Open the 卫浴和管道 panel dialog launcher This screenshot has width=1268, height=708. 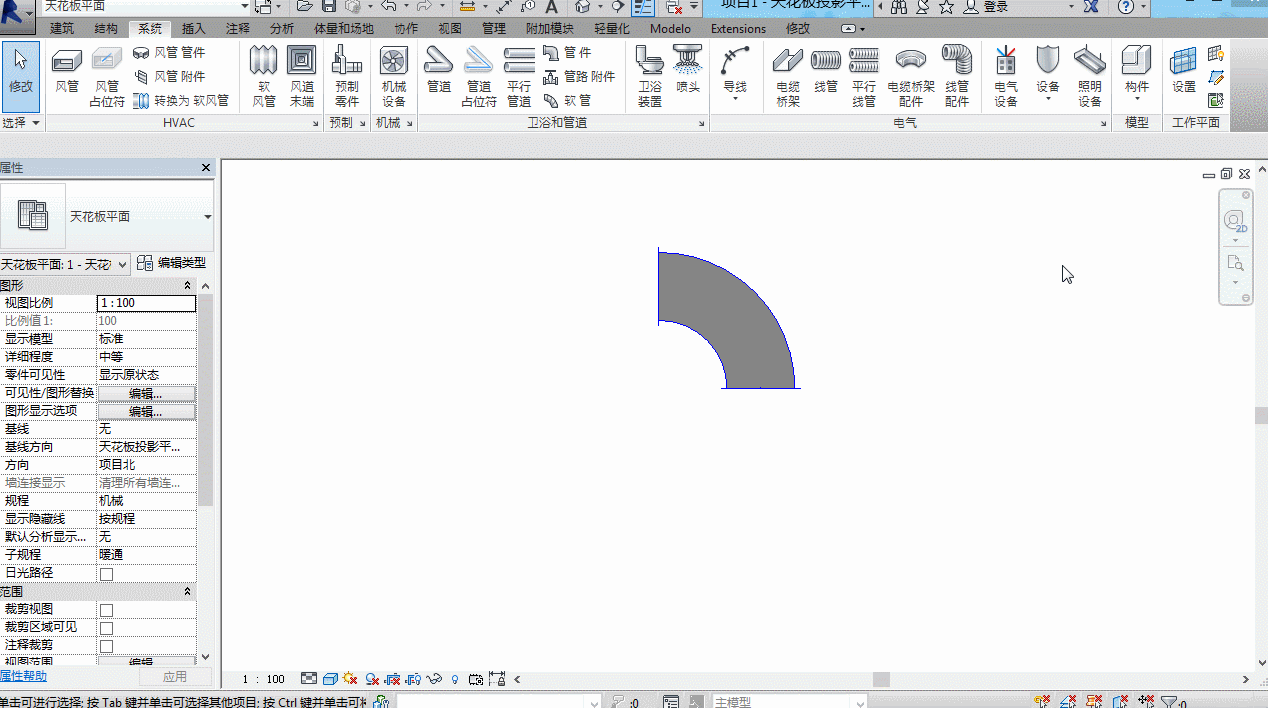702,124
